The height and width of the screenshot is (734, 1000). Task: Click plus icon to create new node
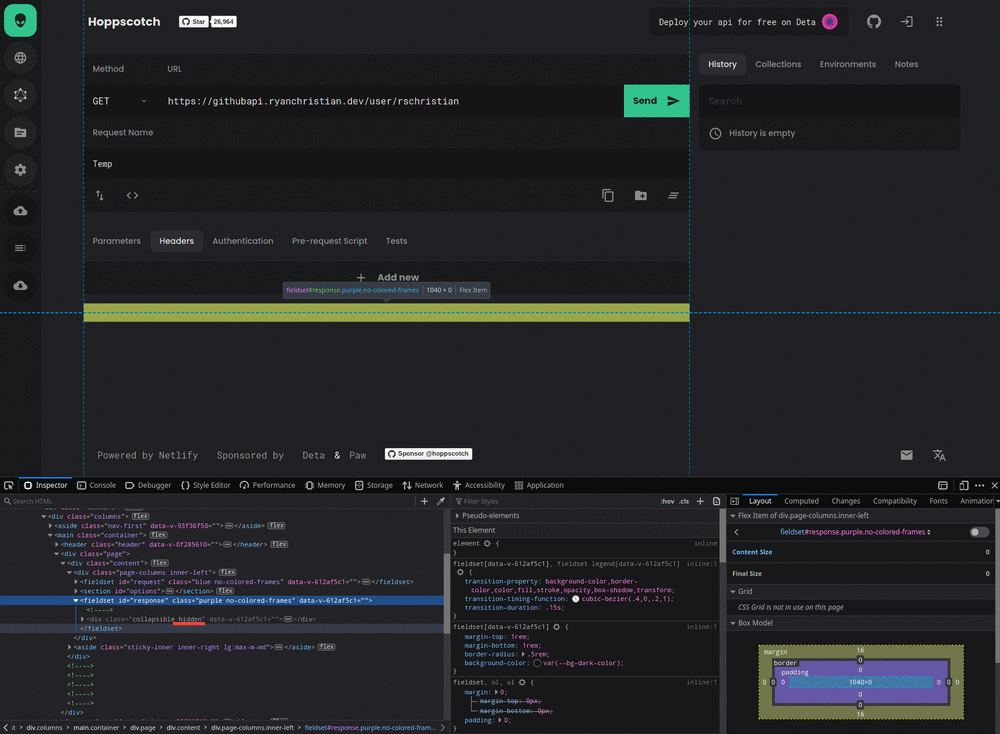point(424,501)
